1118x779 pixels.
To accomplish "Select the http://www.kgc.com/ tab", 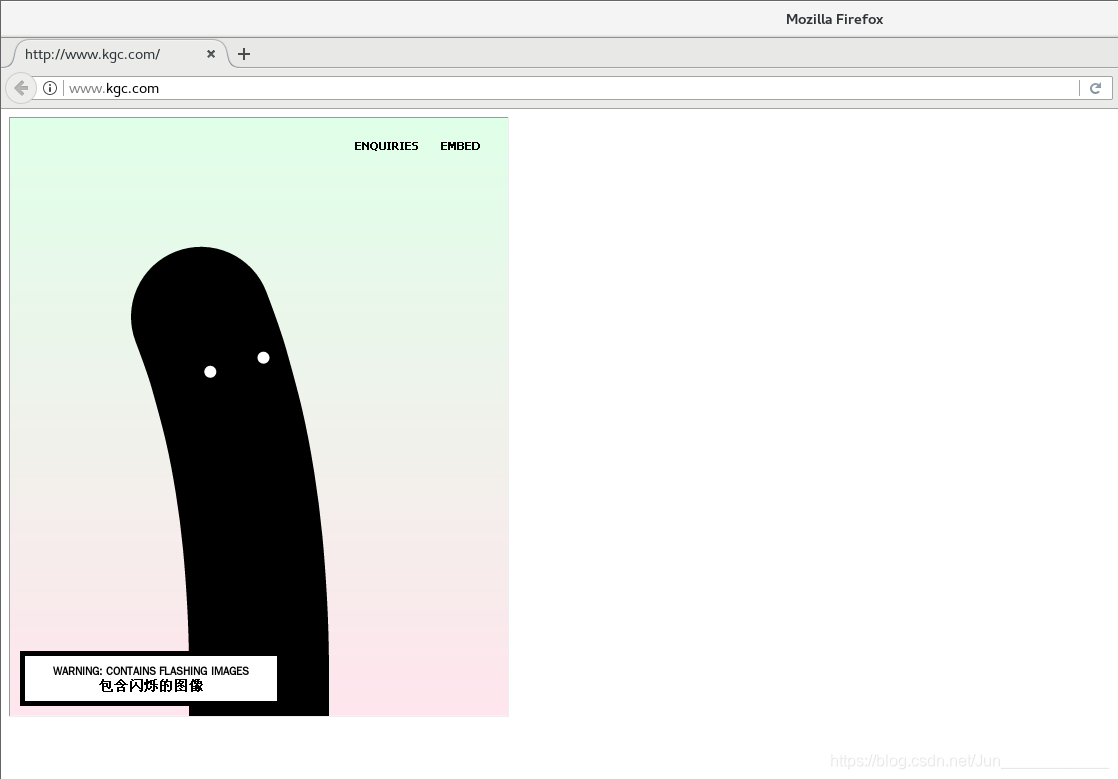I will [120, 54].
